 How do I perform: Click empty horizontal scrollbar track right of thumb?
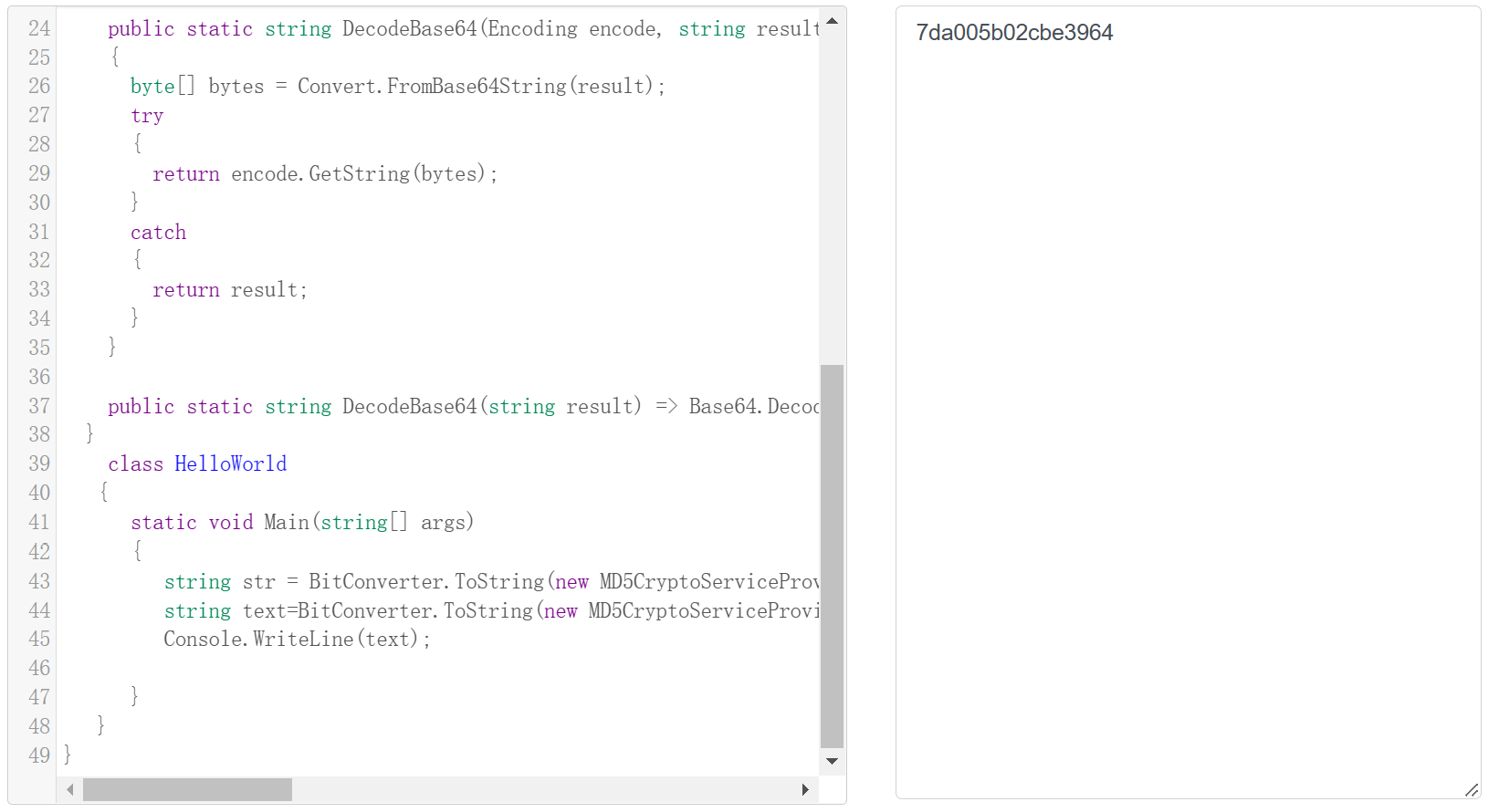click(x=548, y=790)
